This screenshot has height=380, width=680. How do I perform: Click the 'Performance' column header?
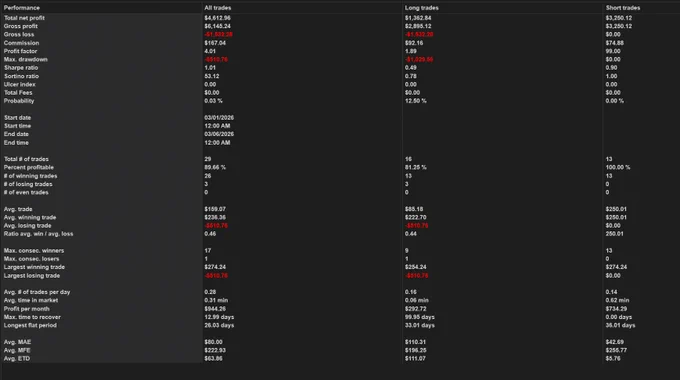(22, 8)
